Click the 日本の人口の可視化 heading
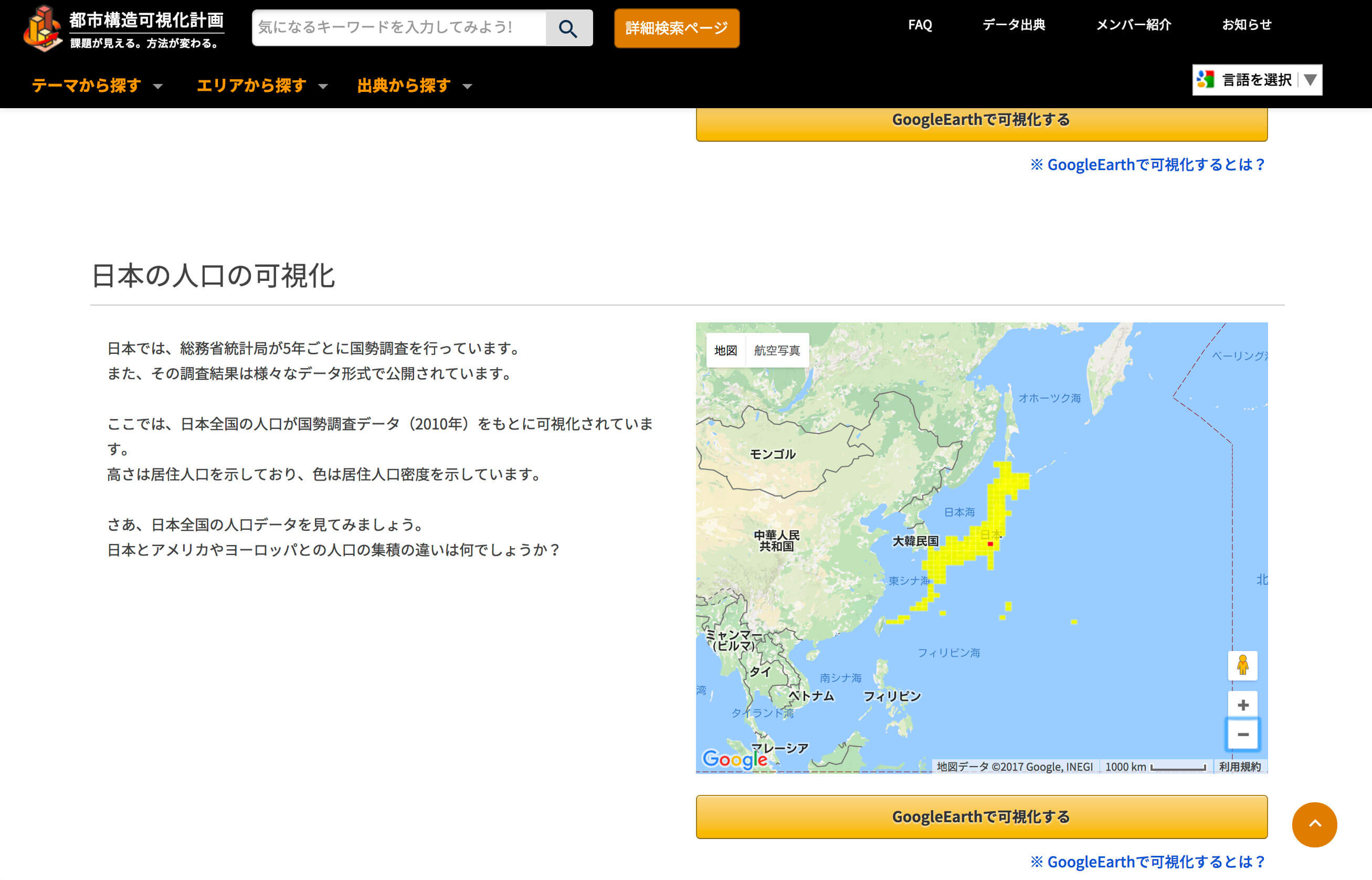Image resolution: width=1372 pixels, height=880 pixels. point(213,276)
